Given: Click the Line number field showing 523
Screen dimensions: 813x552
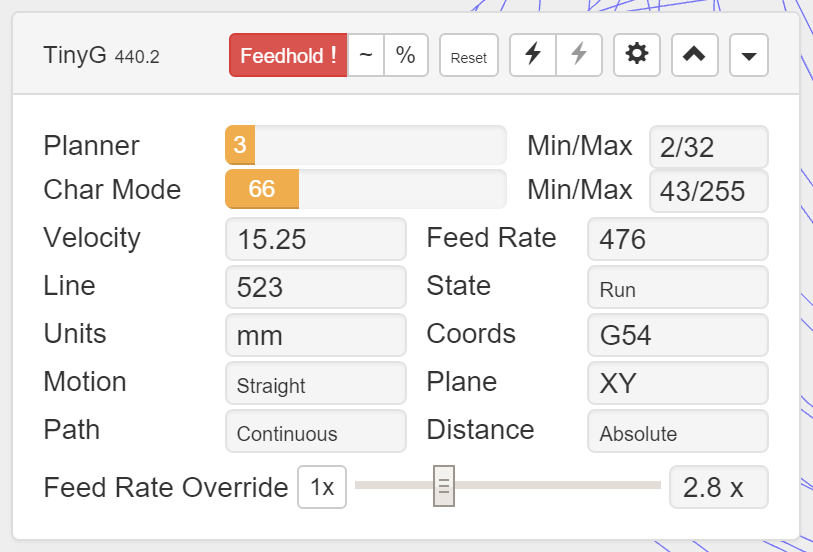Looking at the screenshot, I should (315, 287).
